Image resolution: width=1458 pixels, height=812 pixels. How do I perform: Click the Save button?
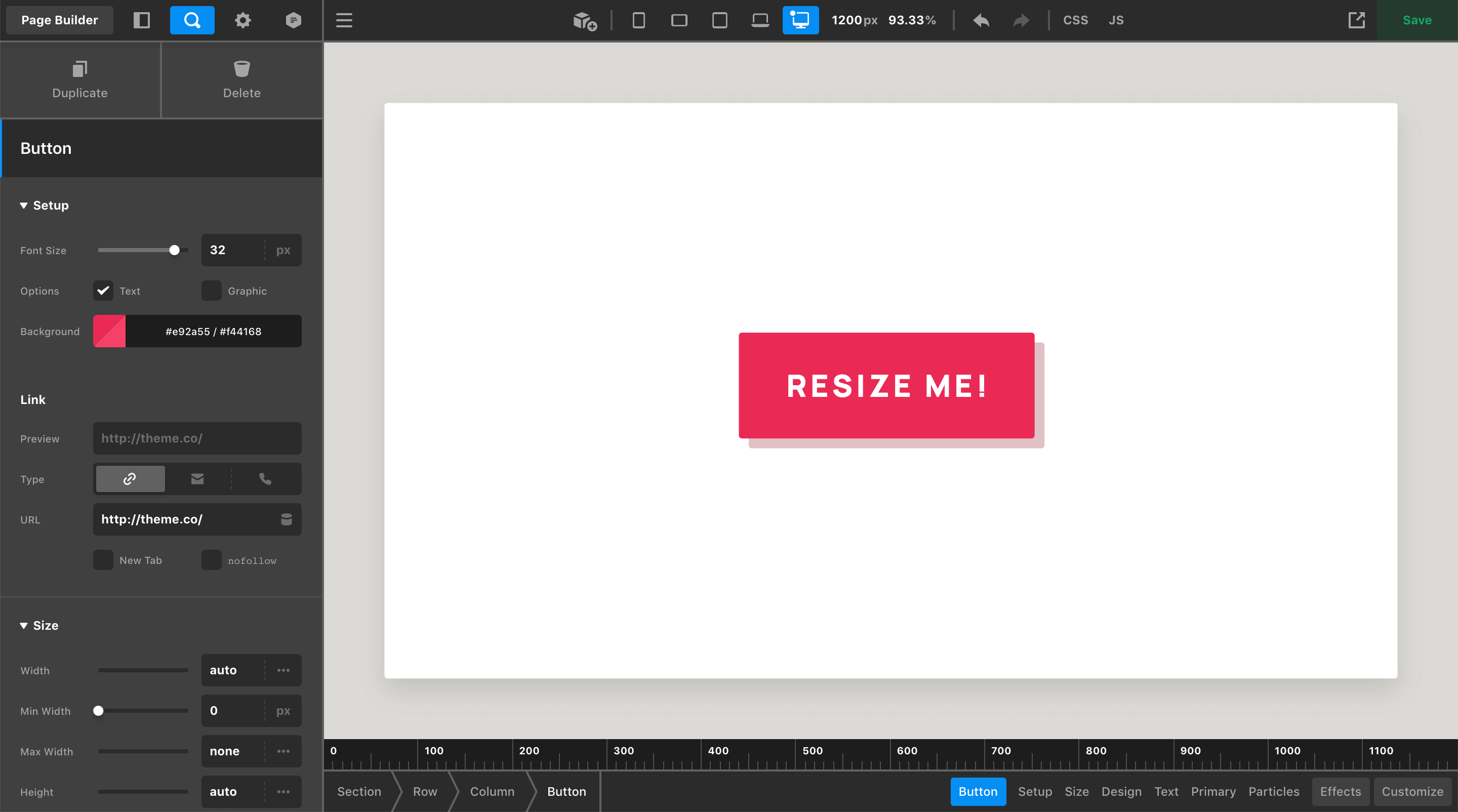[x=1416, y=20]
